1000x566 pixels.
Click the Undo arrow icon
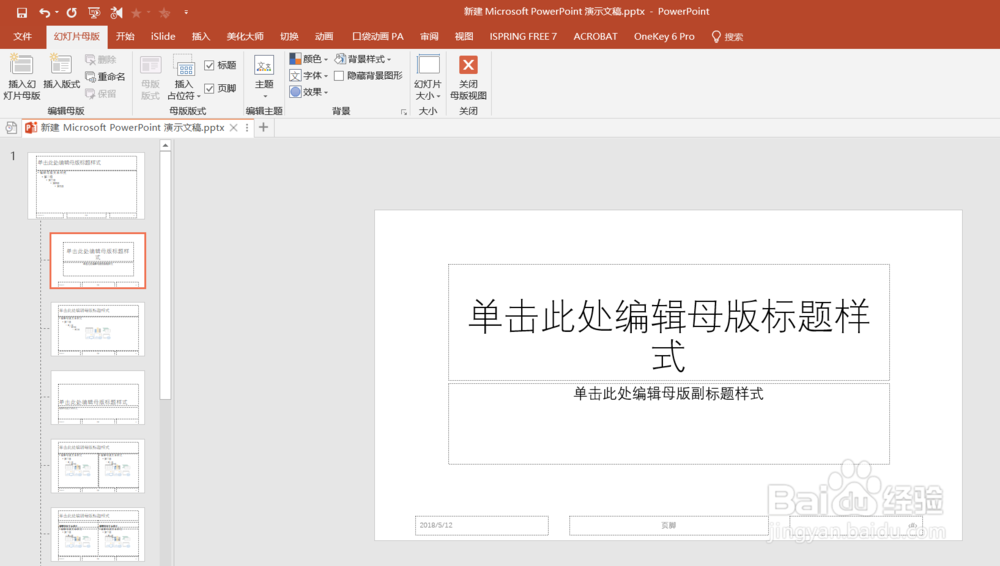(x=44, y=12)
